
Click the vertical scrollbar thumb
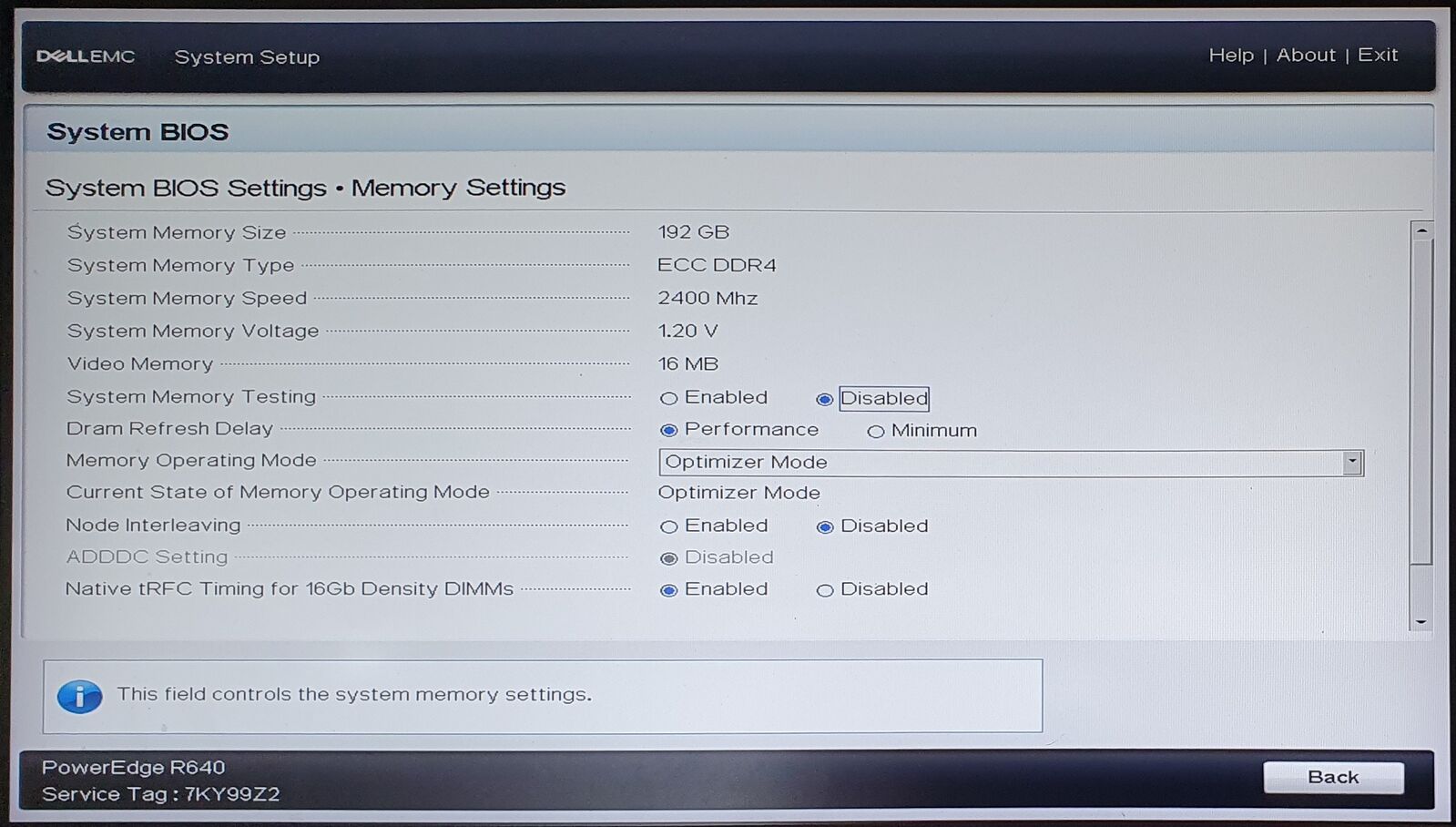point(1421,401)
